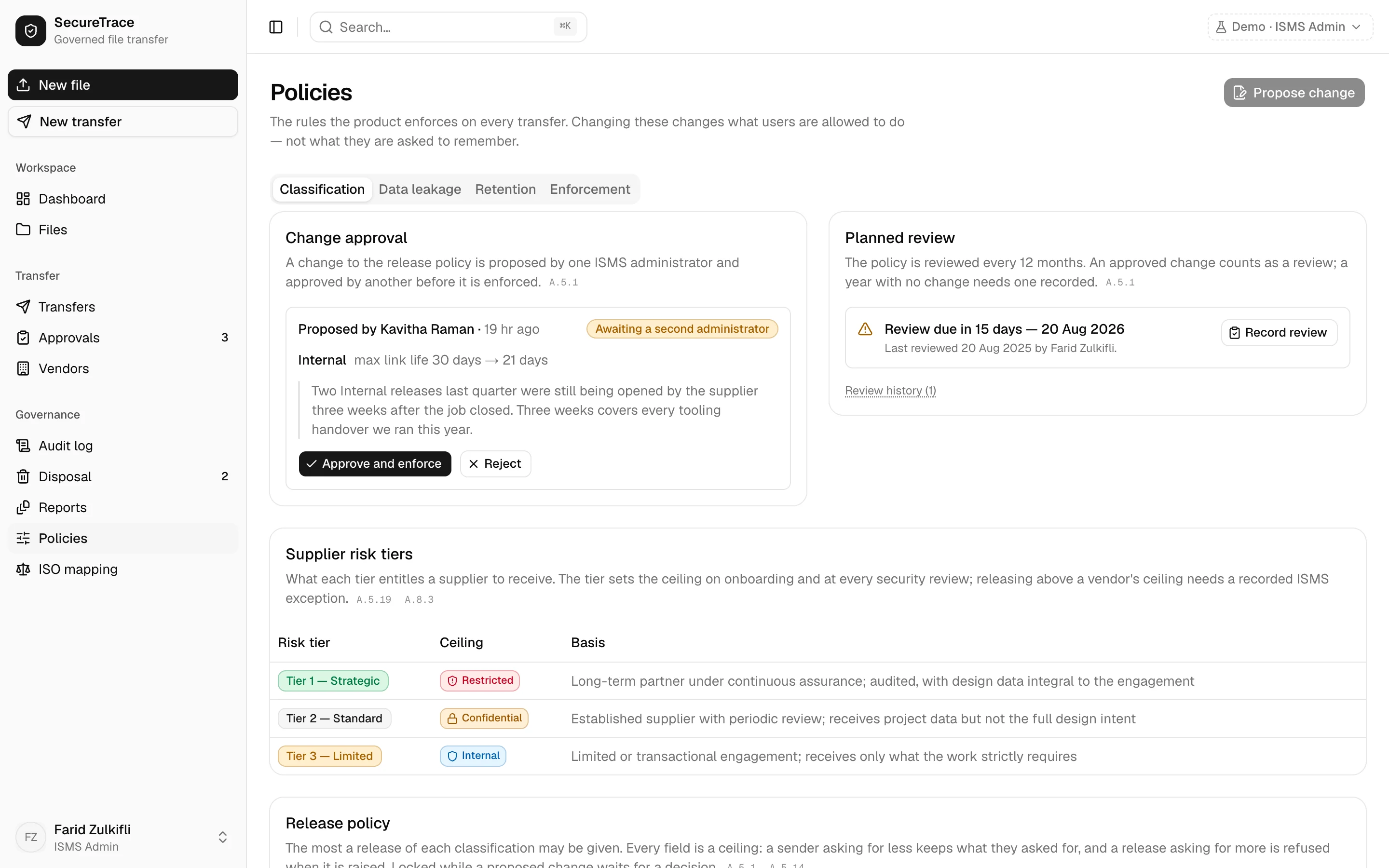
Task: Click the search magnifier icon
Action: (x=326, y=27)
